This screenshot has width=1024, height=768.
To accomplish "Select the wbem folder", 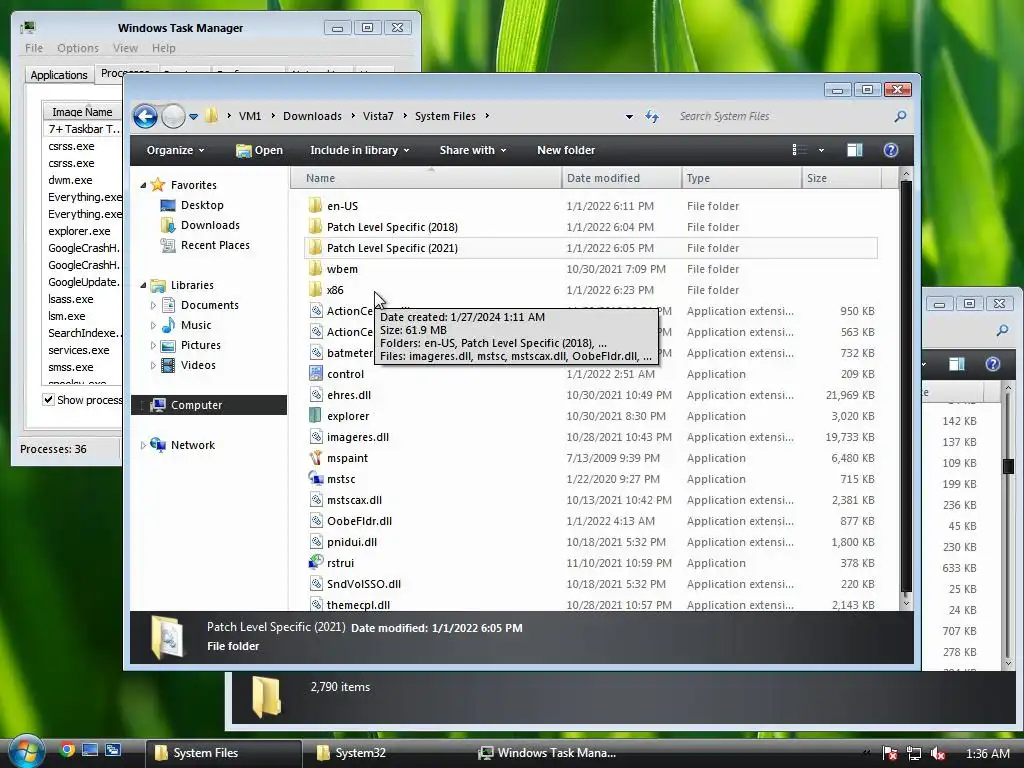I will 591,269.
